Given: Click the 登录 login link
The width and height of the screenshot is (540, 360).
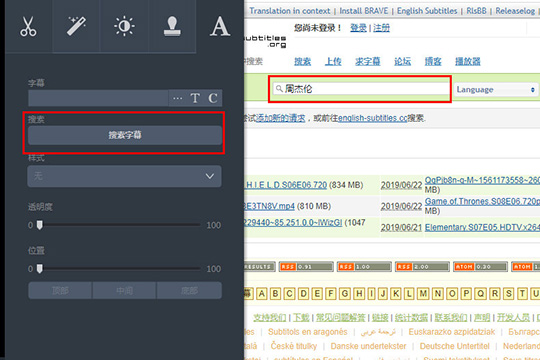Looking at the screenshot, I should [x=358, y=28].
